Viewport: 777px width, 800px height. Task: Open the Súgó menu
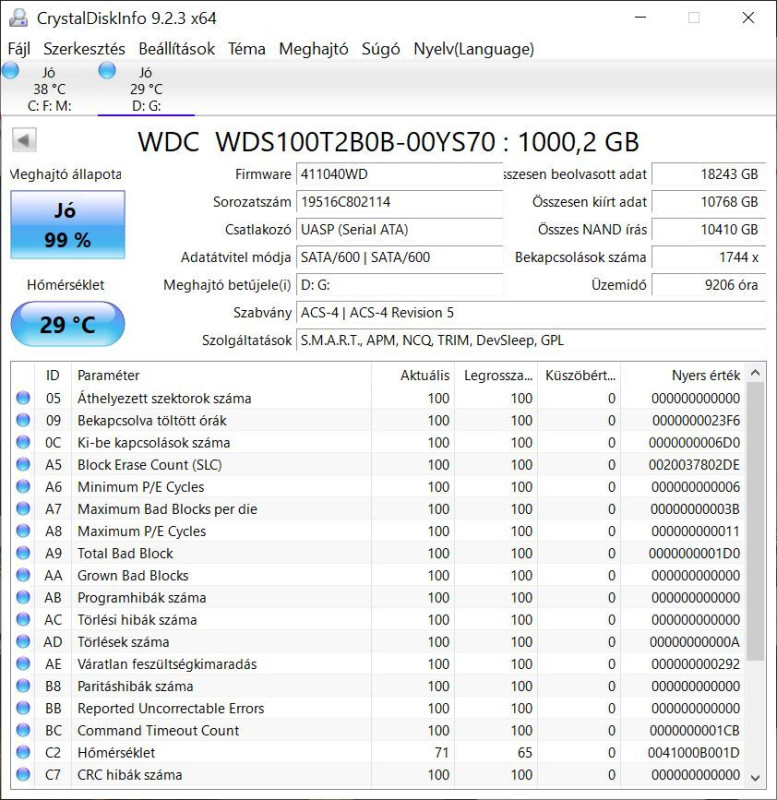click(381, 49)
